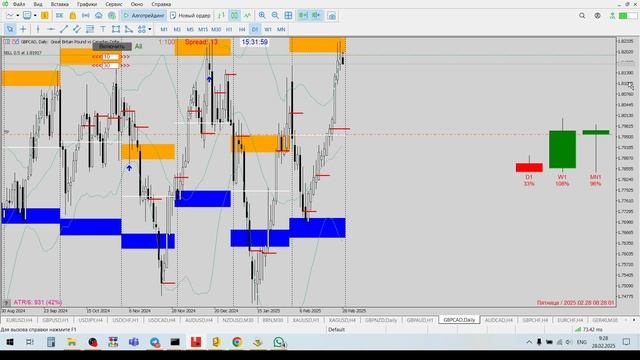Click the Новый ордер button
The image size is (640, 360).
tap(191, 16)
